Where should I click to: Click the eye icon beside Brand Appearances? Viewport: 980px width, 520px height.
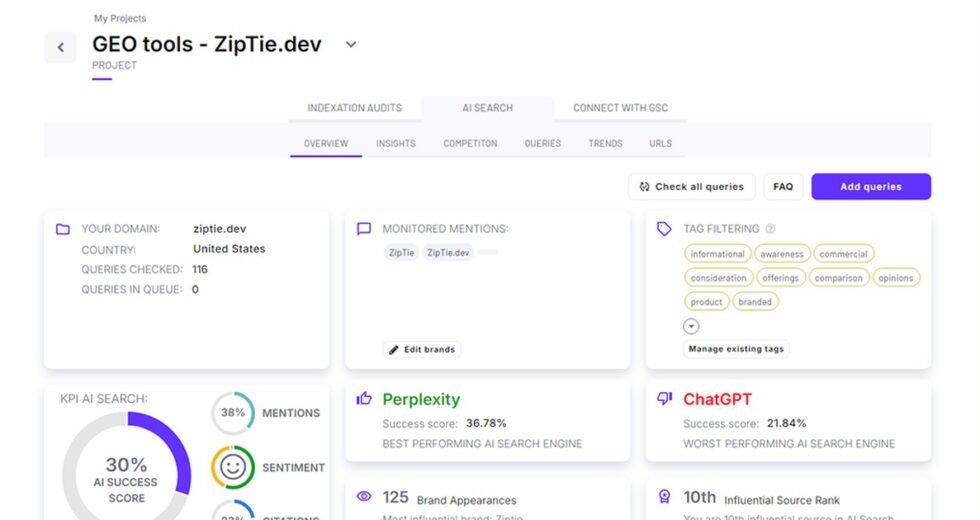[364, 496]
